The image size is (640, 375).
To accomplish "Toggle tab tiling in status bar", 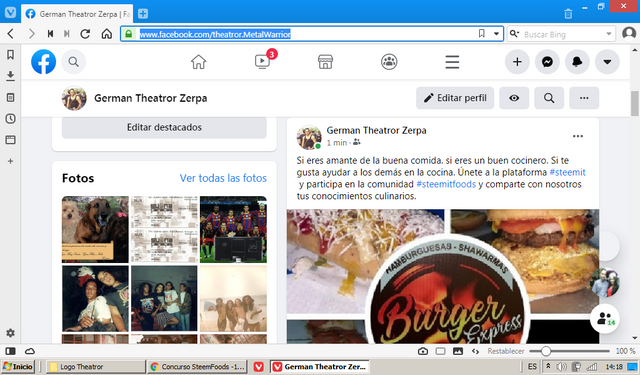I will (x=440, y=351).
